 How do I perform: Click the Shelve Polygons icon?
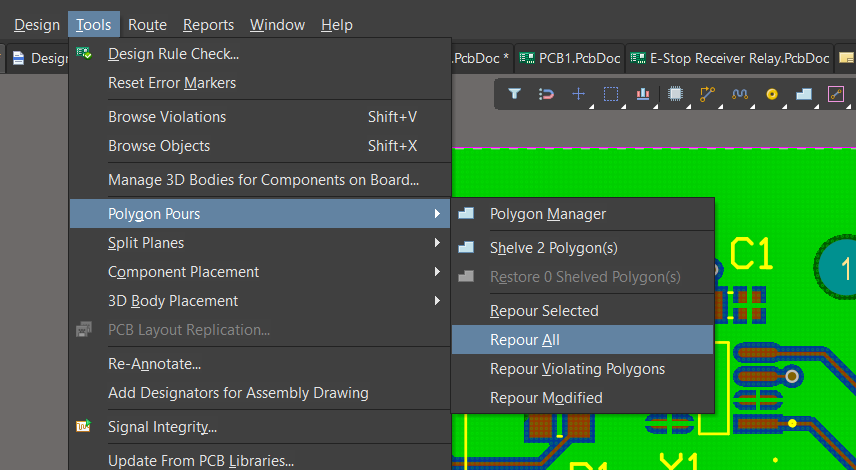466,247
